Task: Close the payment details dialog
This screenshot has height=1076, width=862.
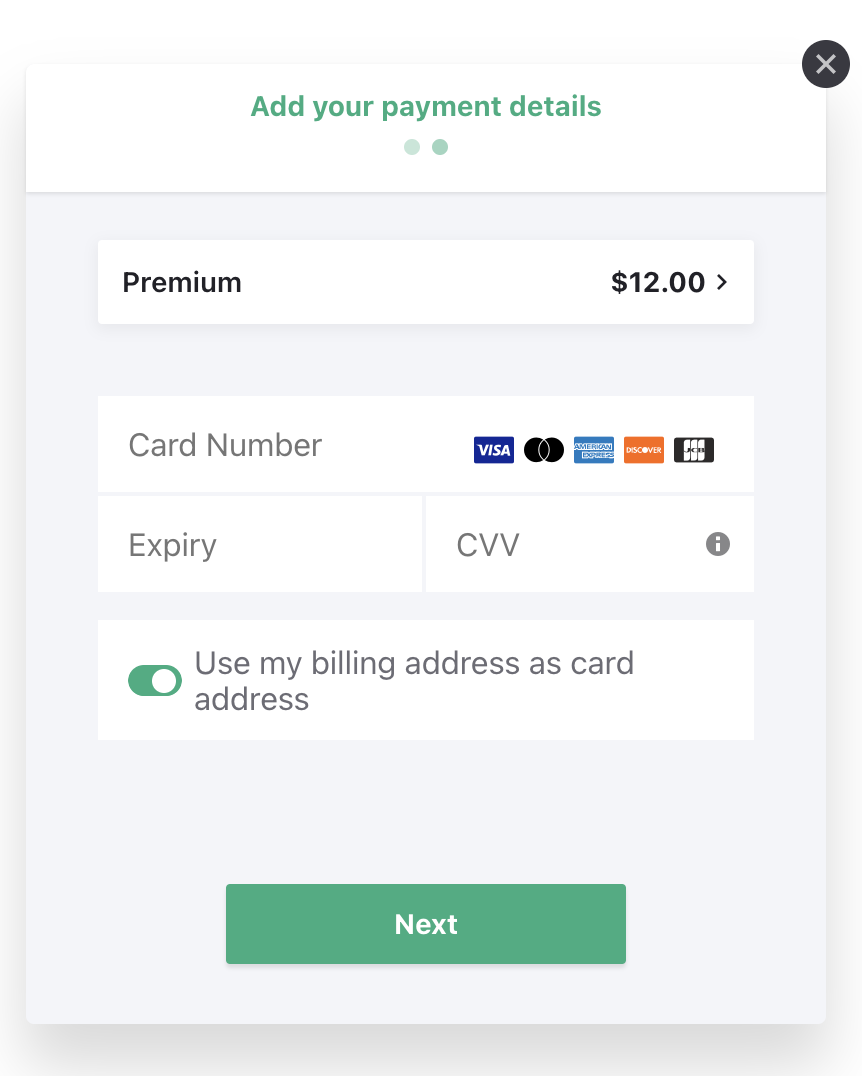Action: click(x=826, y=64)
